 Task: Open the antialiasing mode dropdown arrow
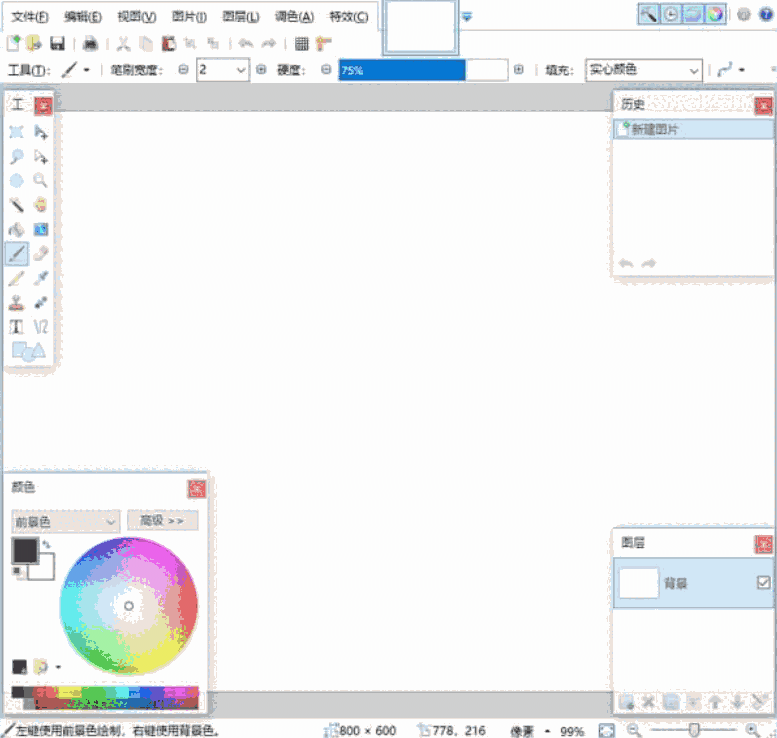741,70
